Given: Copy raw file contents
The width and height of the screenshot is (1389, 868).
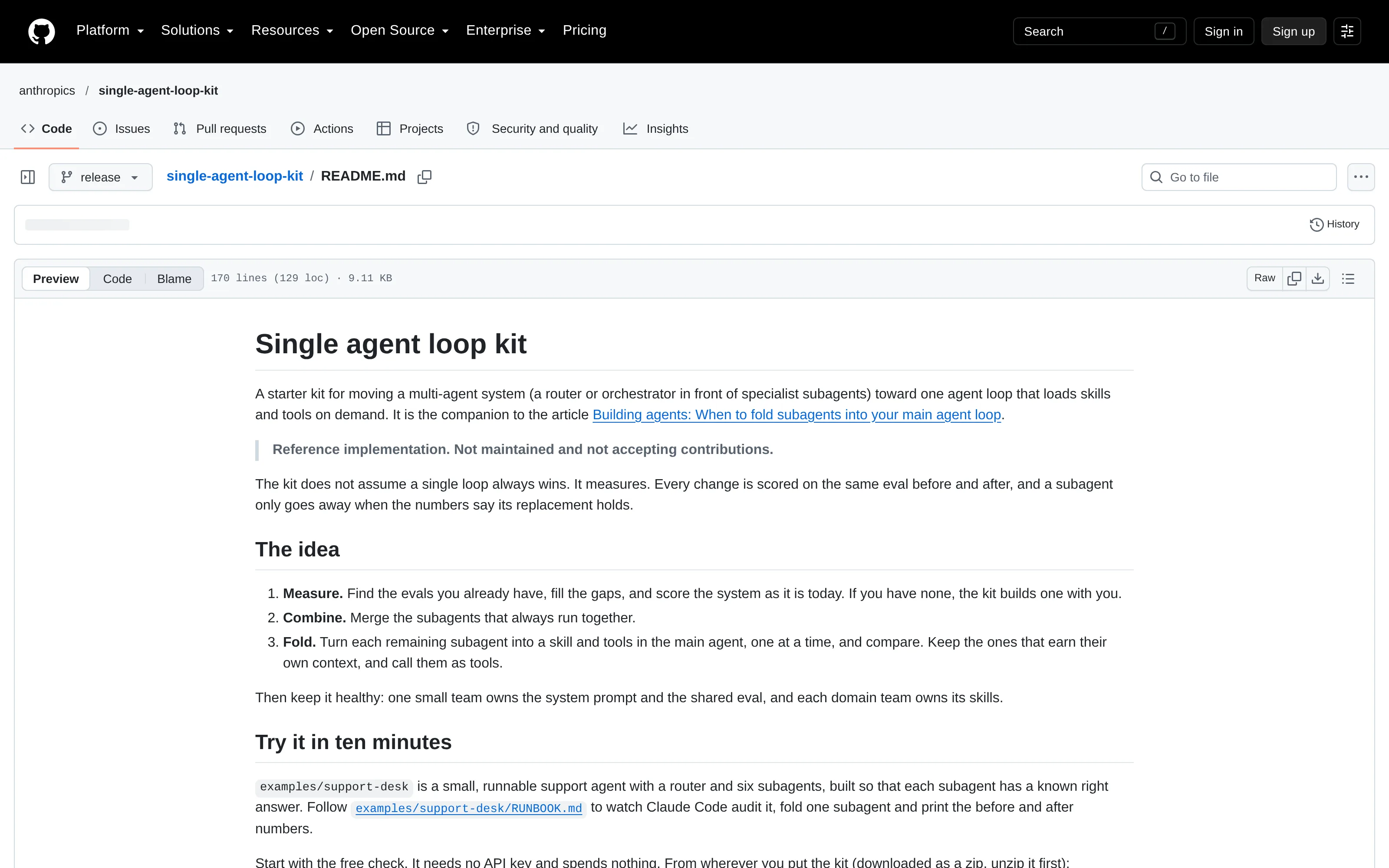Looking at the screenshot, I should point(1294,279).
